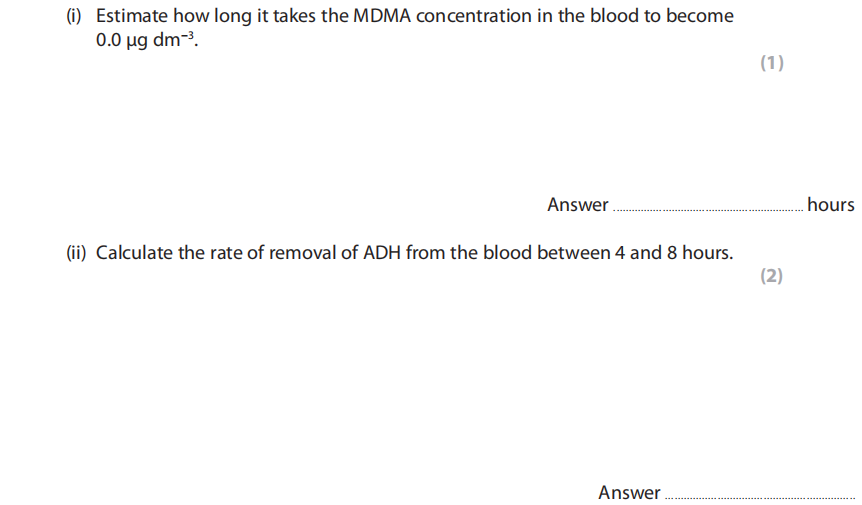Click the answer line before "hours"
862x505 pixels.
click(706, 210)
